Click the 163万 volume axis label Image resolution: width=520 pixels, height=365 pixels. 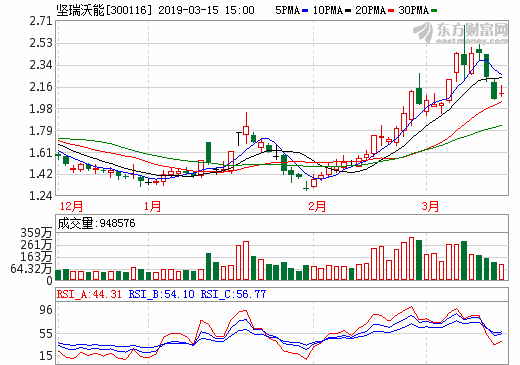[x=37, y=257]
